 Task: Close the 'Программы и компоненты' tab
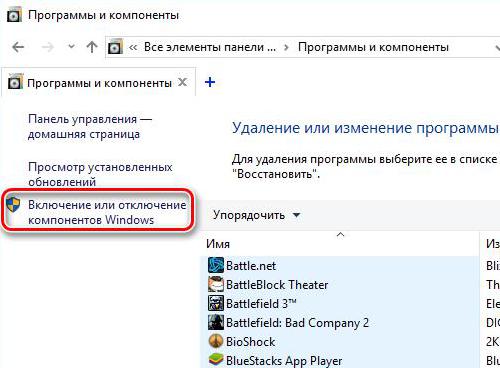click(x=182, y=82)
